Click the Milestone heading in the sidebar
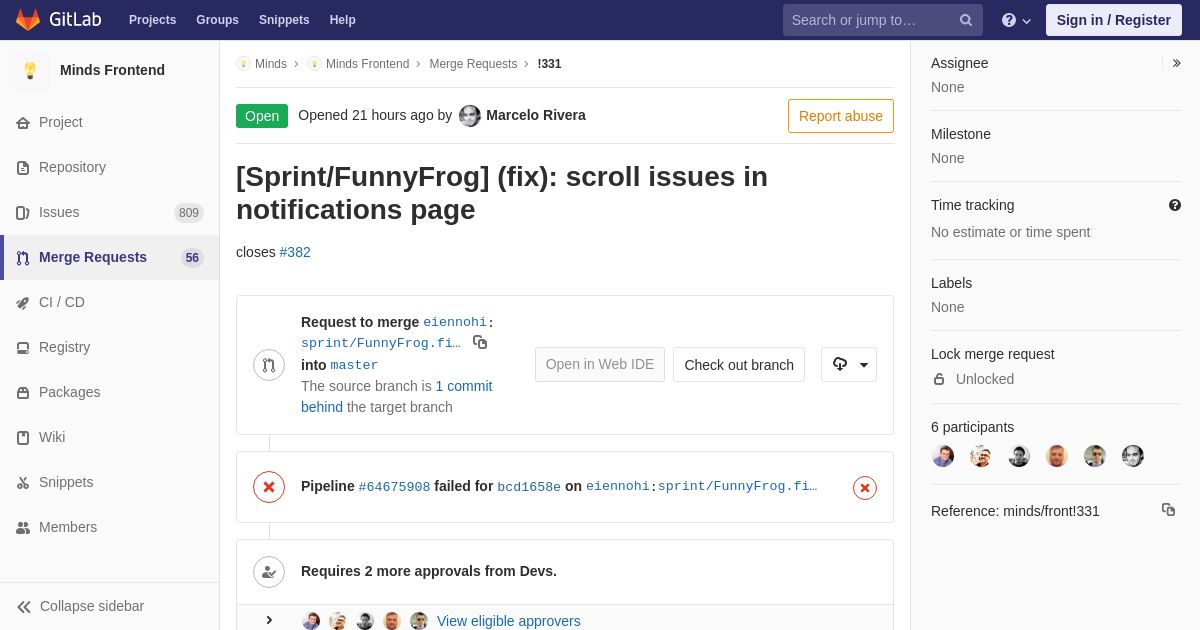Viewport: 1200px width, 630px height. (961, 134)
